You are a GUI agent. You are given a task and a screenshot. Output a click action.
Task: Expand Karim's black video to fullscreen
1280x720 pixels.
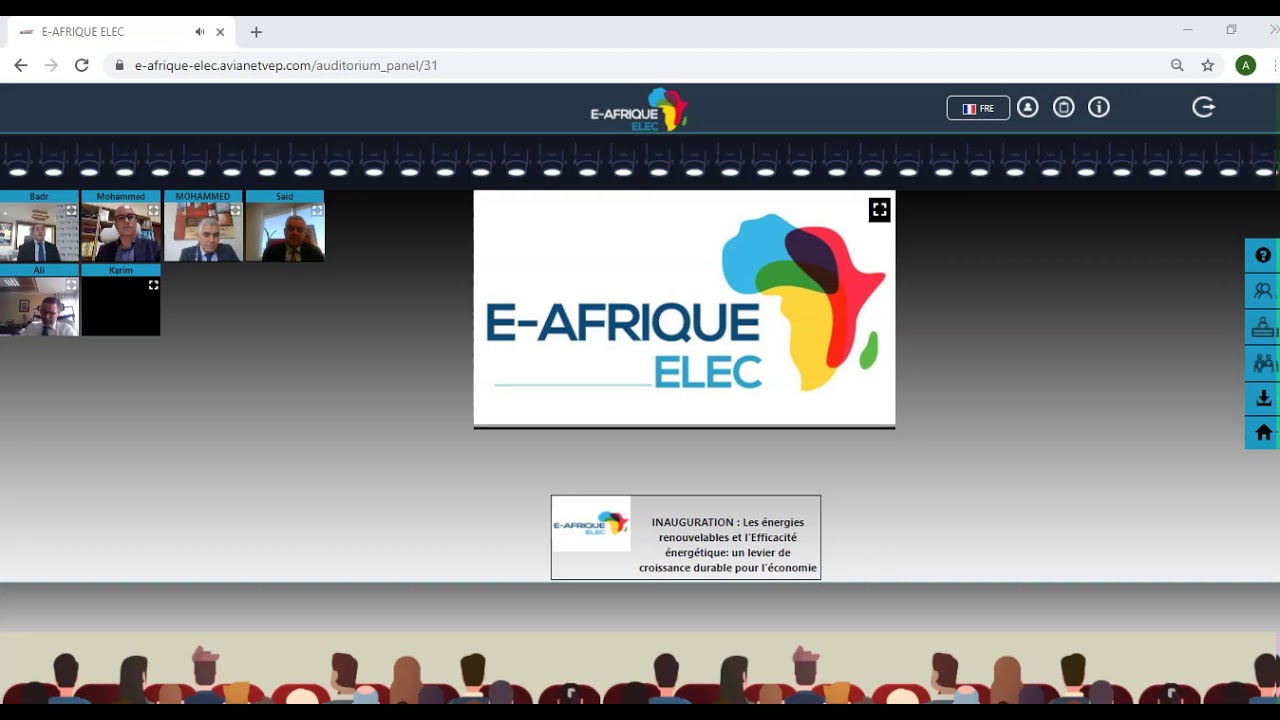[153, 285]
